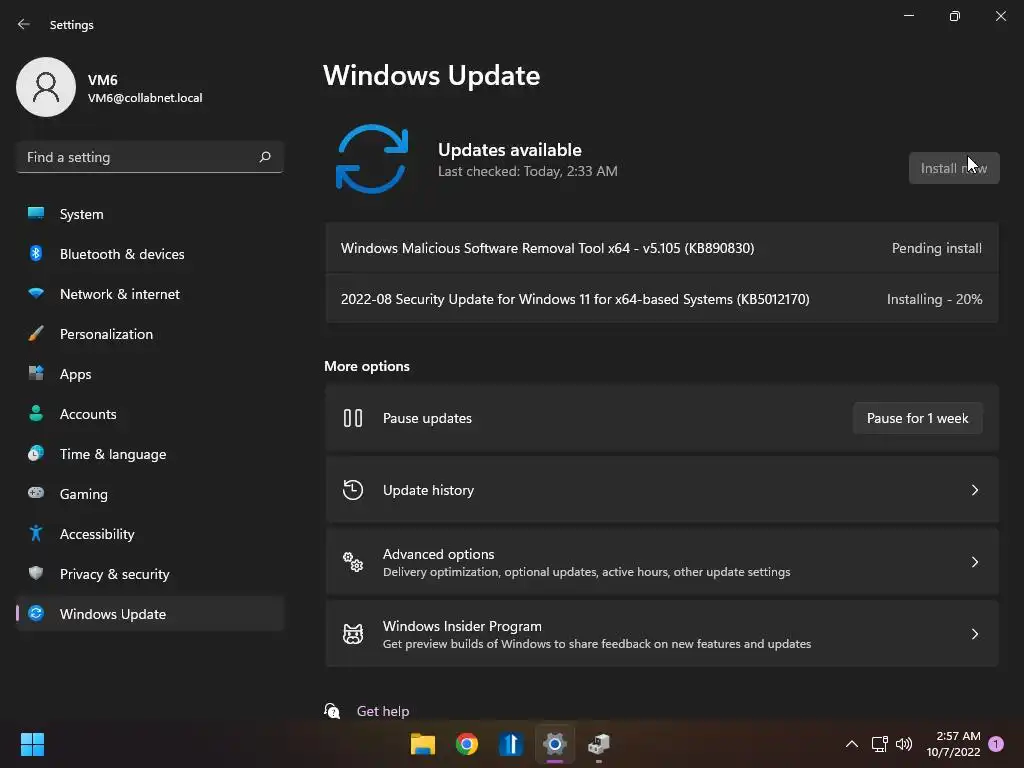Click the Apps grid icon
Viewport: 1024px width, 768px height.
coord(36,374)
